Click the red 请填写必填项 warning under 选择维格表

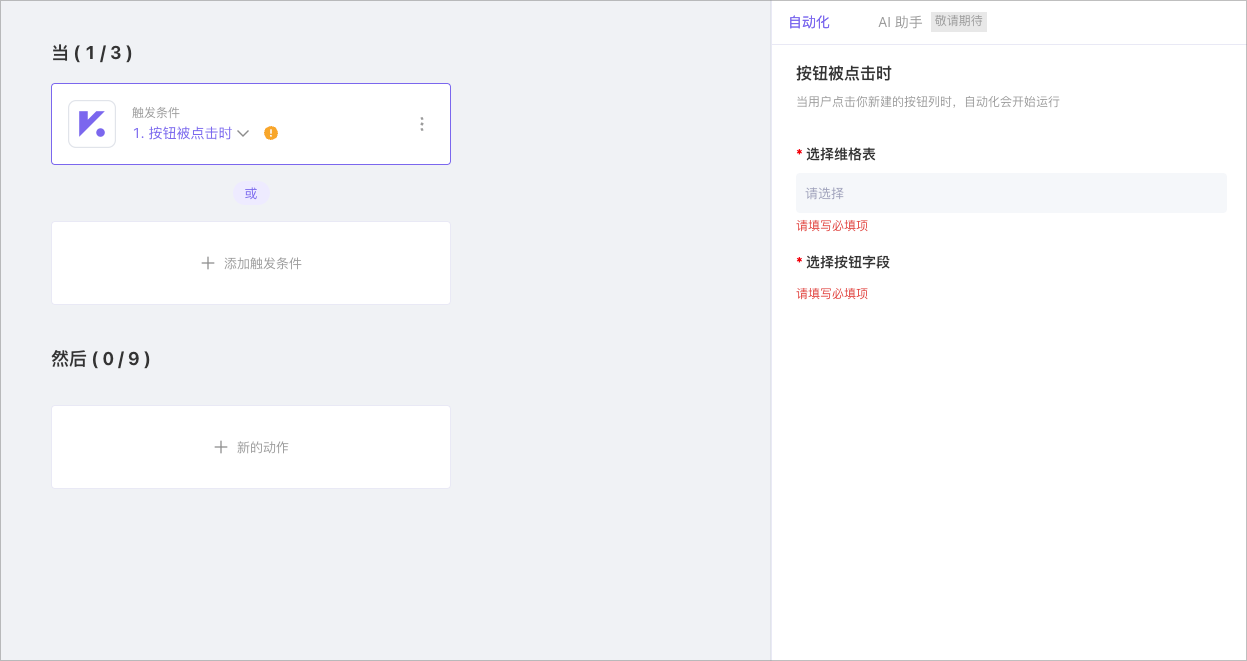tap(831, 225)
